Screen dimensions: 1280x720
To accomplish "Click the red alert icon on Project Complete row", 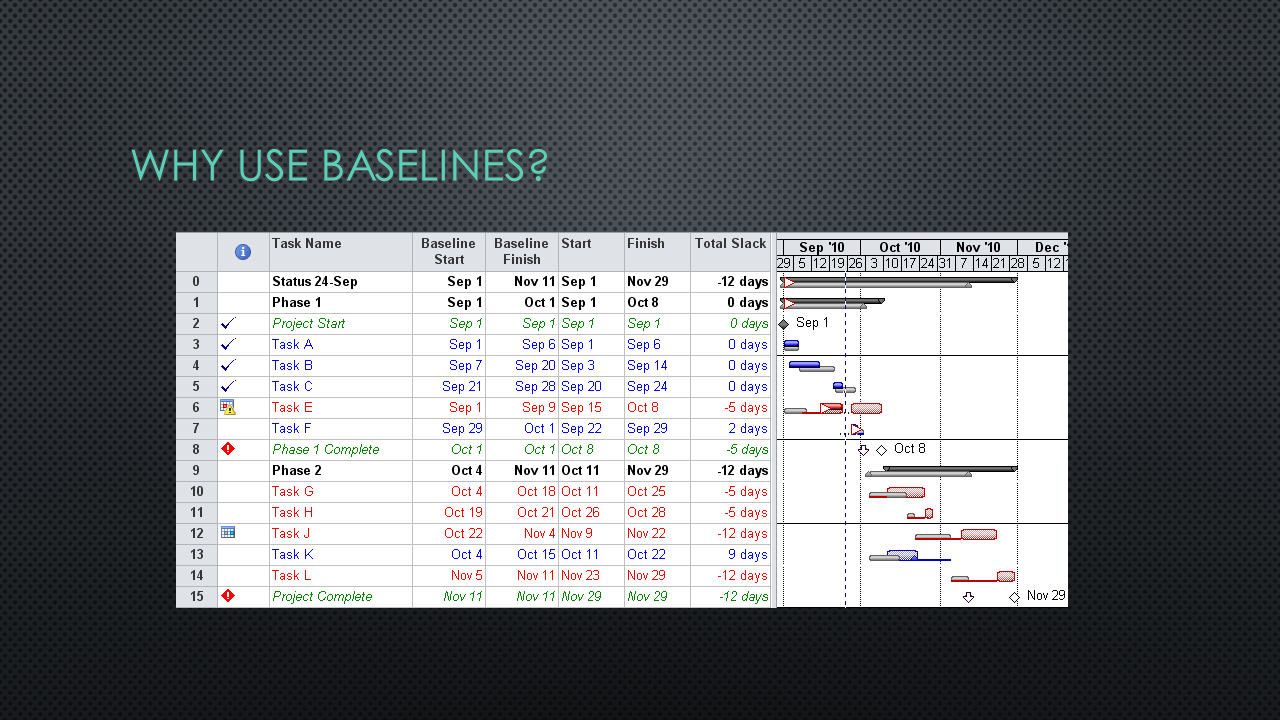I will tap(228, 596).
